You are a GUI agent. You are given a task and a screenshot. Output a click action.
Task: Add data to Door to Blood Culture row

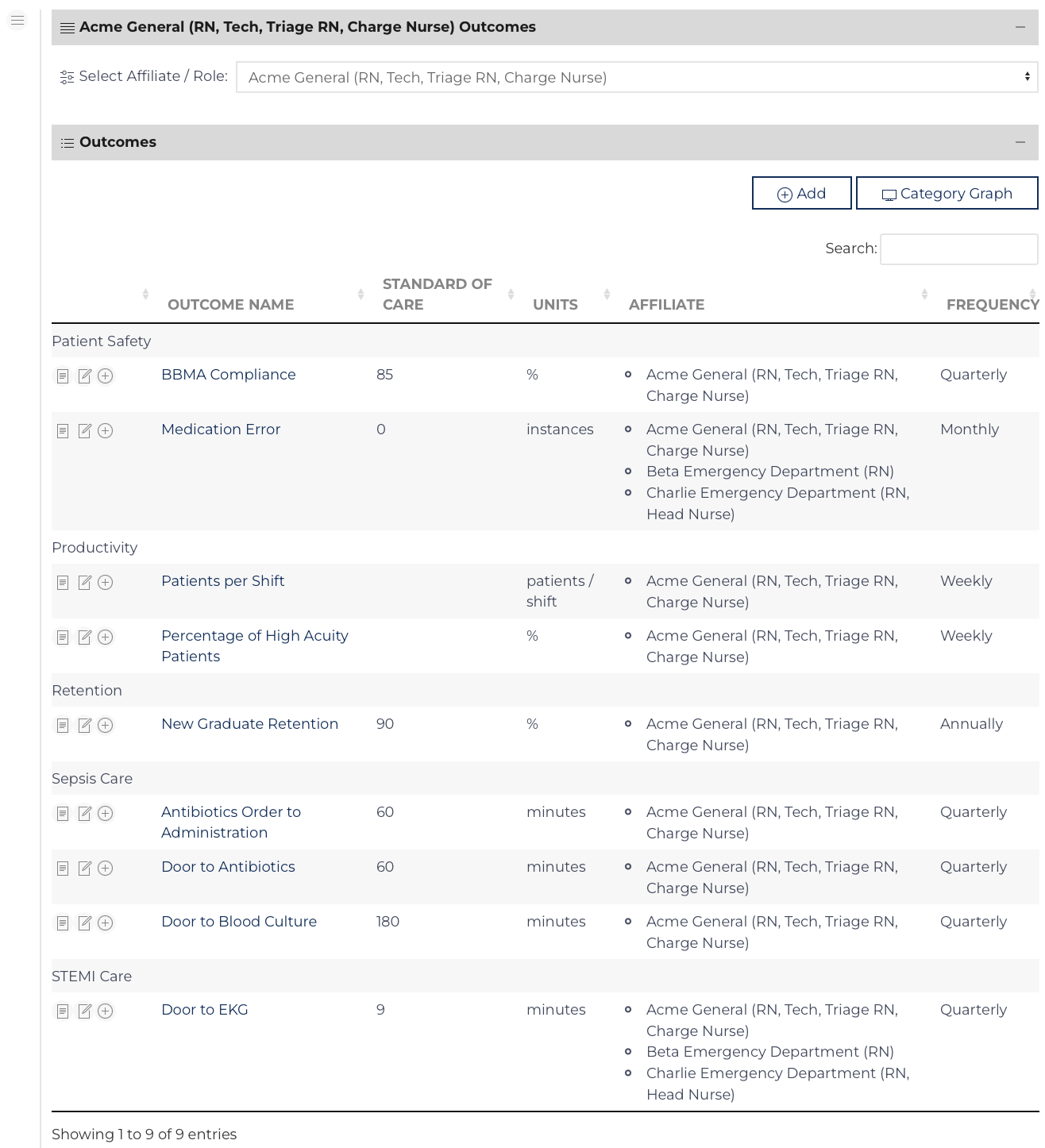(106, 923)
